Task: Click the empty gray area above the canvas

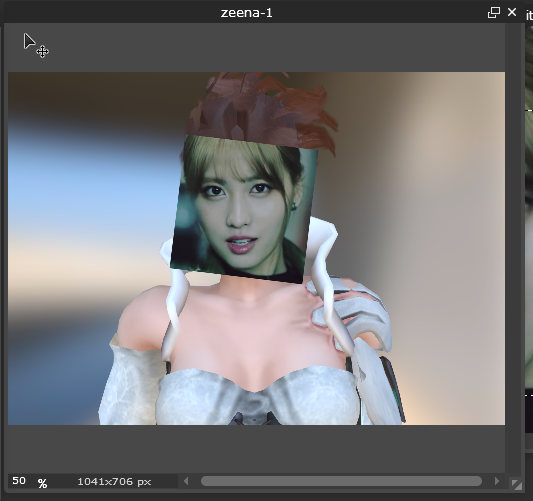Action: coord(257,48)
